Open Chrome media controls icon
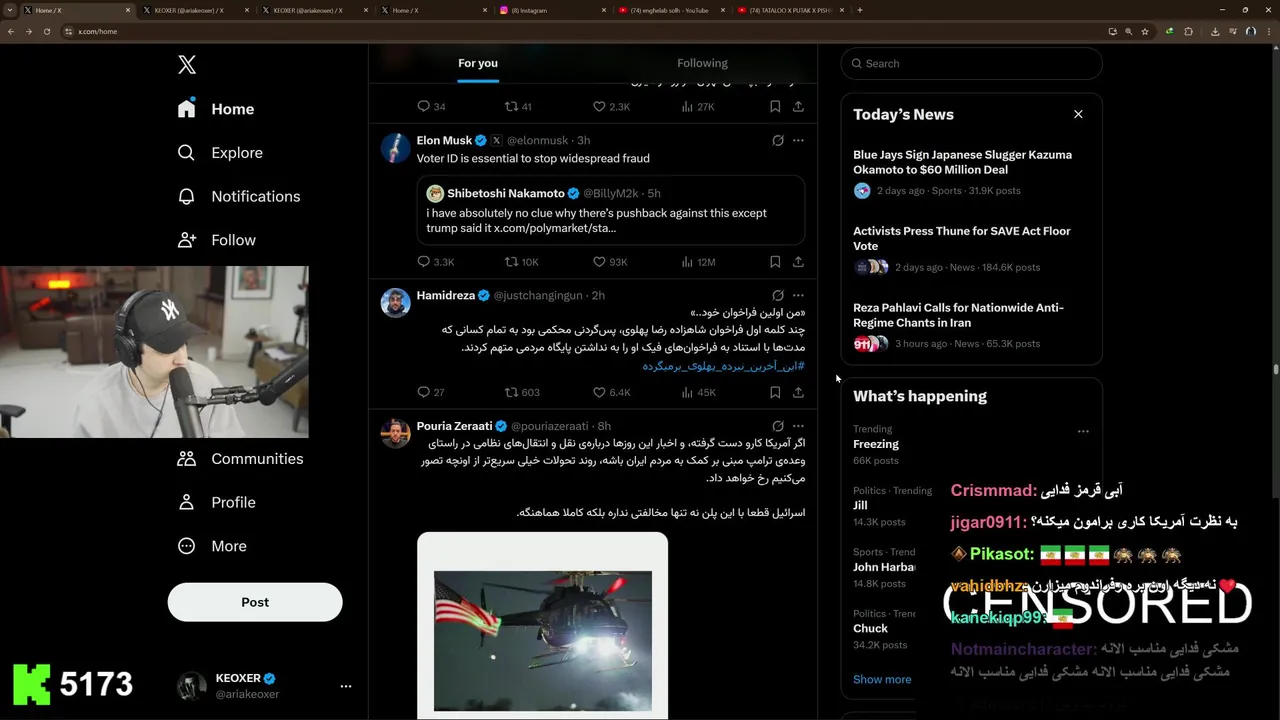 (1232, 31)
